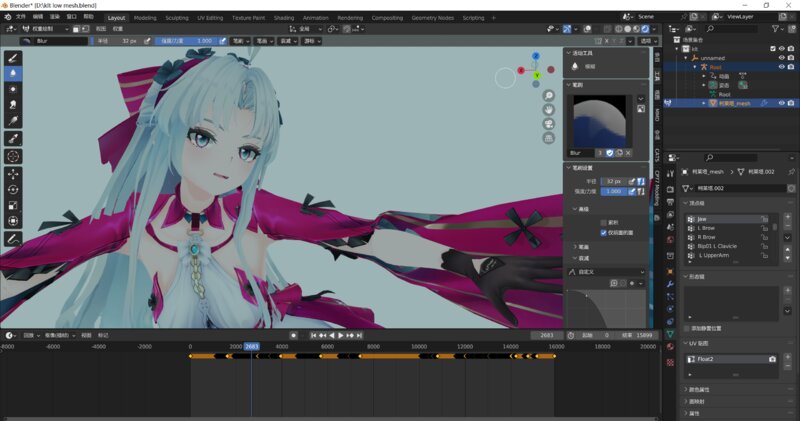
Task: Open the Tool properties tab (wrench-screwdriver)
Action: [670, 174]
